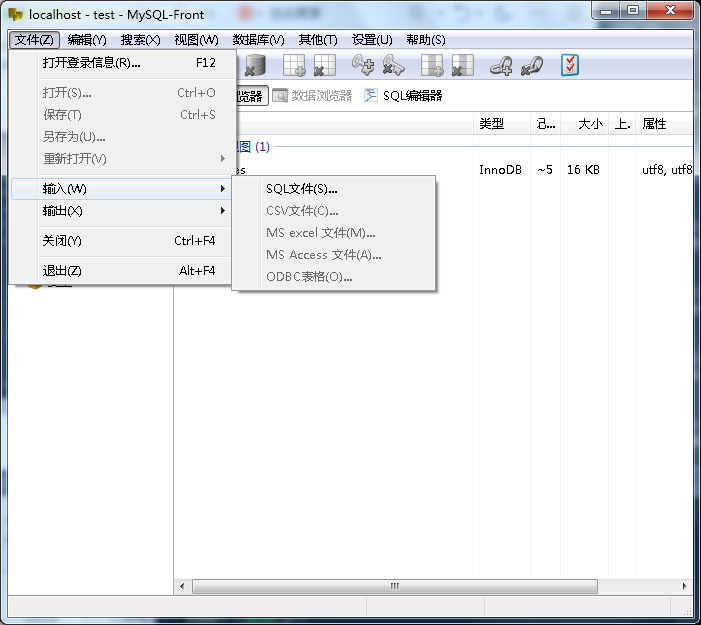Expand the 输出(X) submenu
701x625 pixels.
click(122, 211)
